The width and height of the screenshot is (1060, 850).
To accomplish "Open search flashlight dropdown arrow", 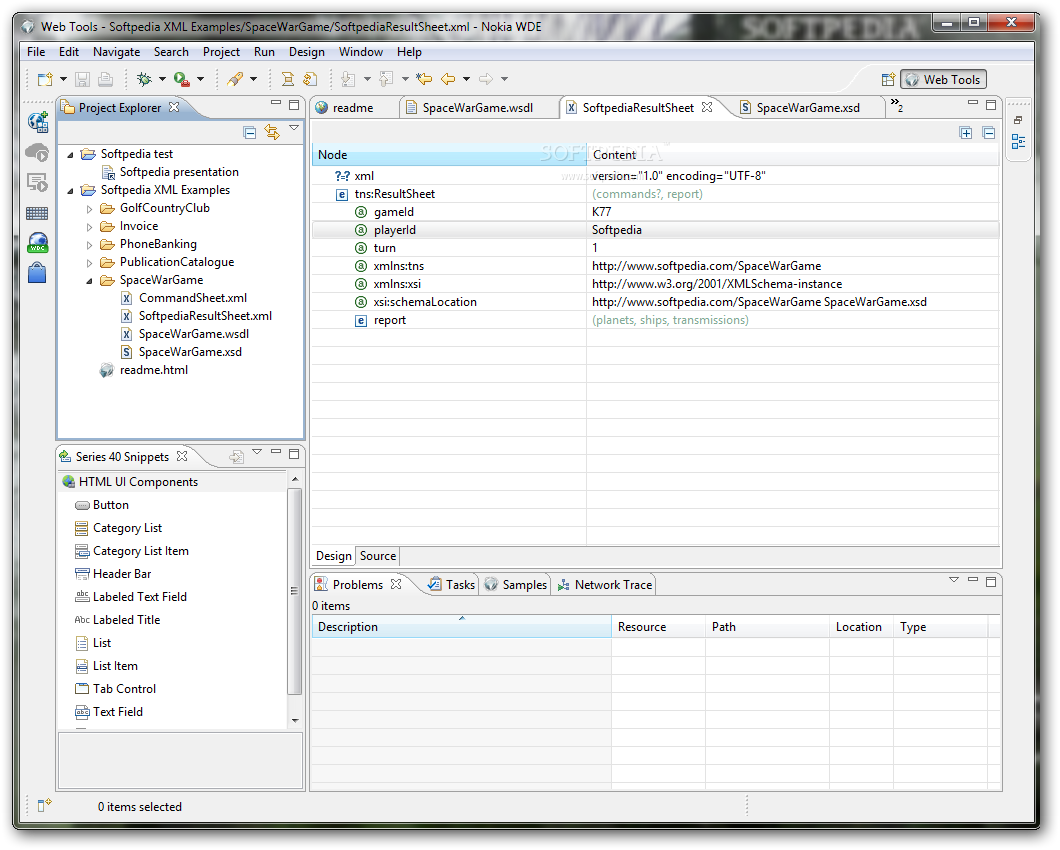I will pos(254,79).
